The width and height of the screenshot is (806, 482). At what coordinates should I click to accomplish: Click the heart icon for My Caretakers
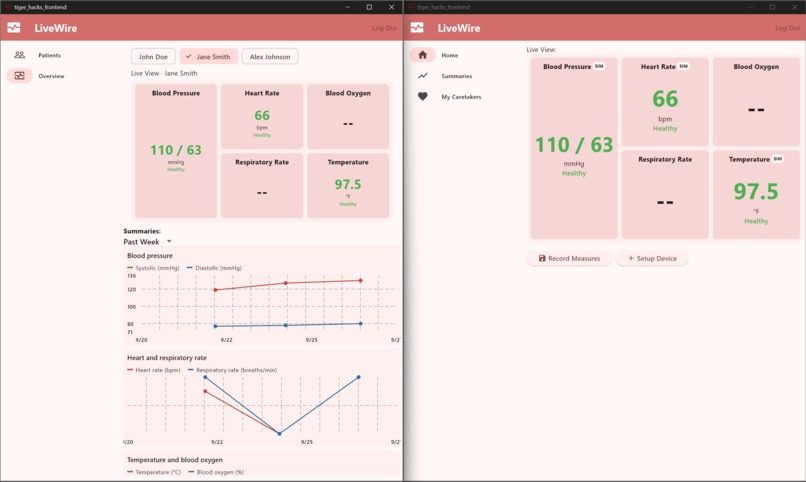(423, 96)
